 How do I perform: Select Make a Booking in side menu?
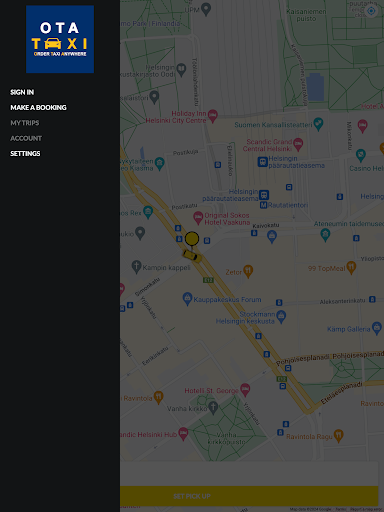click(x=38, y=108)
